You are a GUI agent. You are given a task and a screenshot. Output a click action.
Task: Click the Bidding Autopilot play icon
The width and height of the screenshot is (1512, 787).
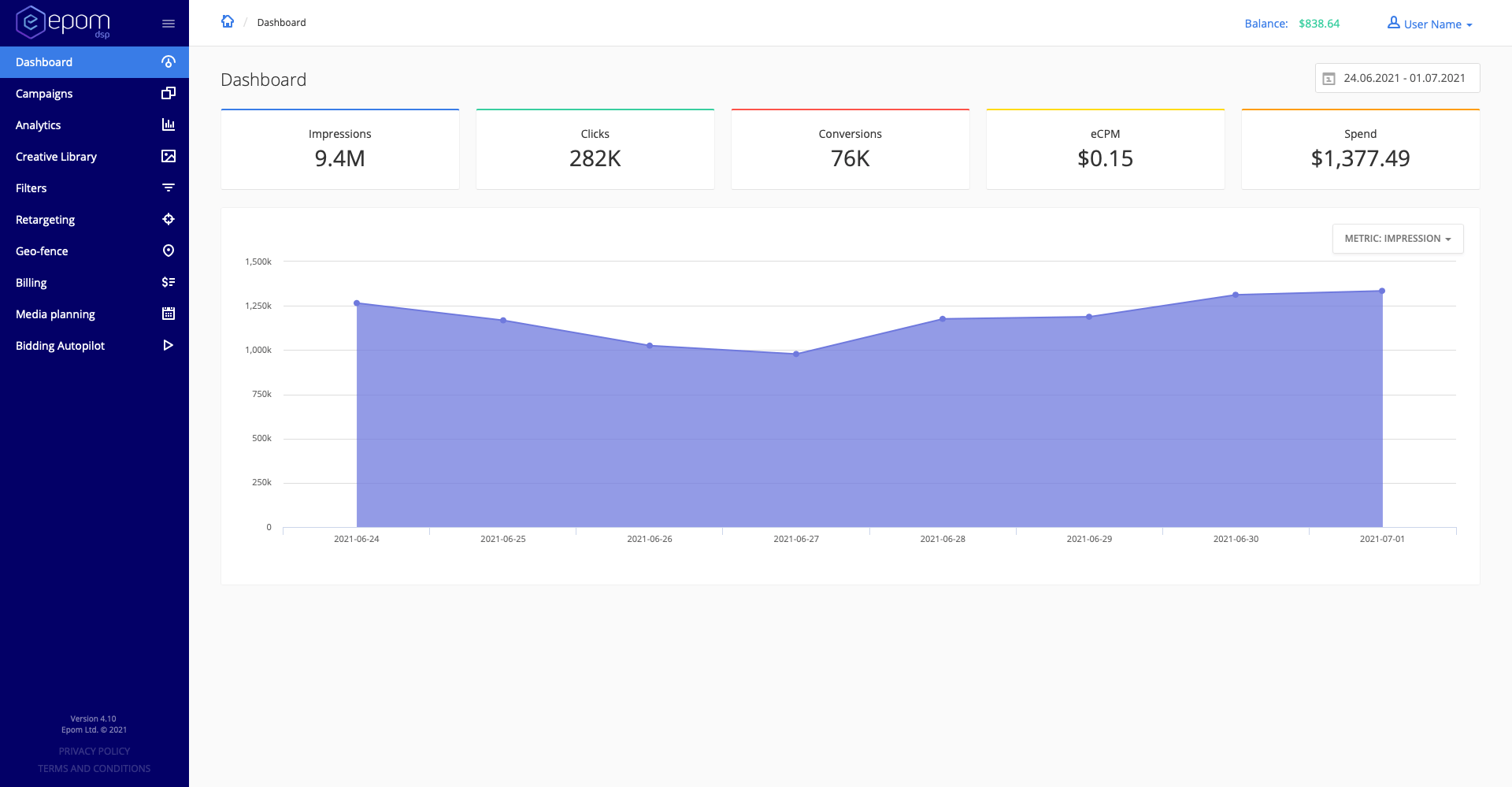[169, 345]
